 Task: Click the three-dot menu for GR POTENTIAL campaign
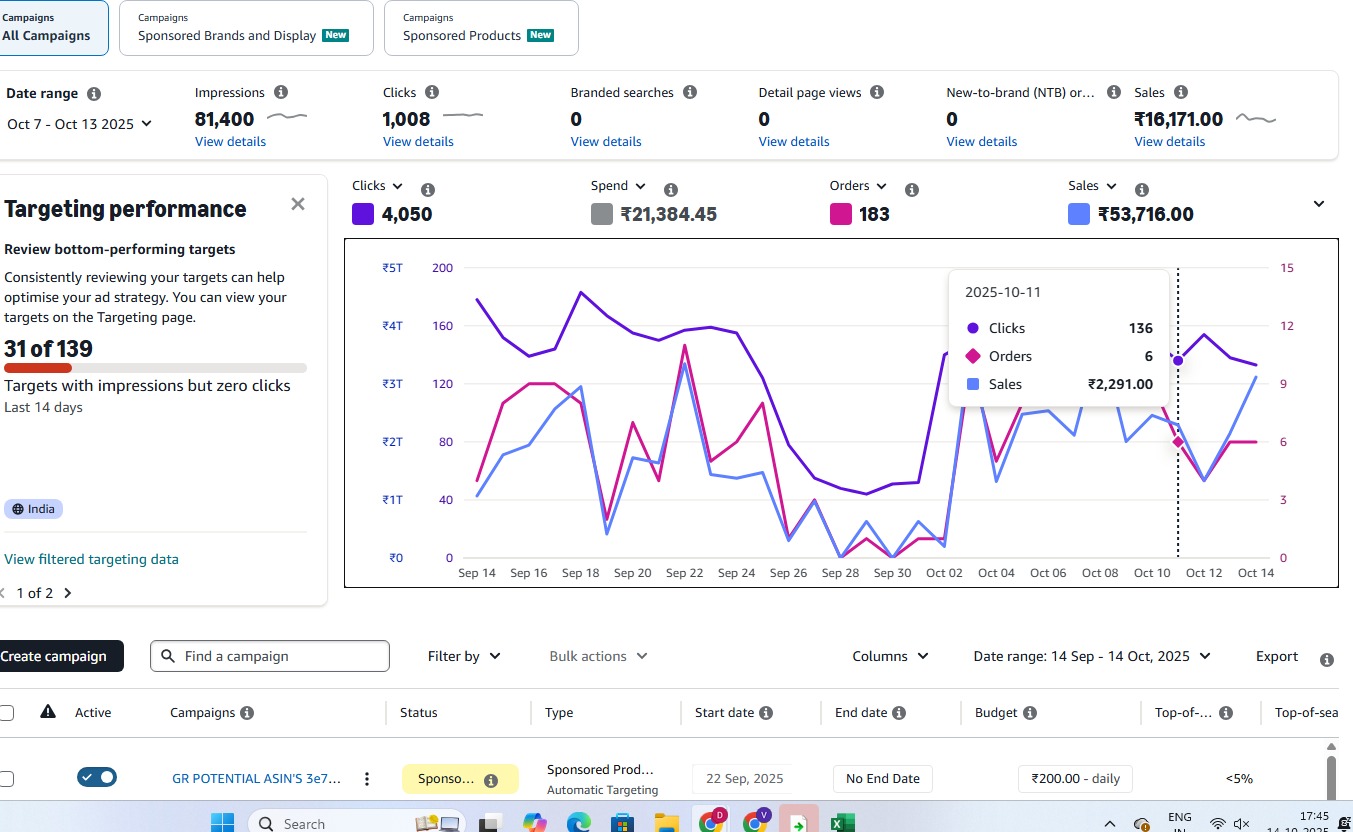[367, 779]
